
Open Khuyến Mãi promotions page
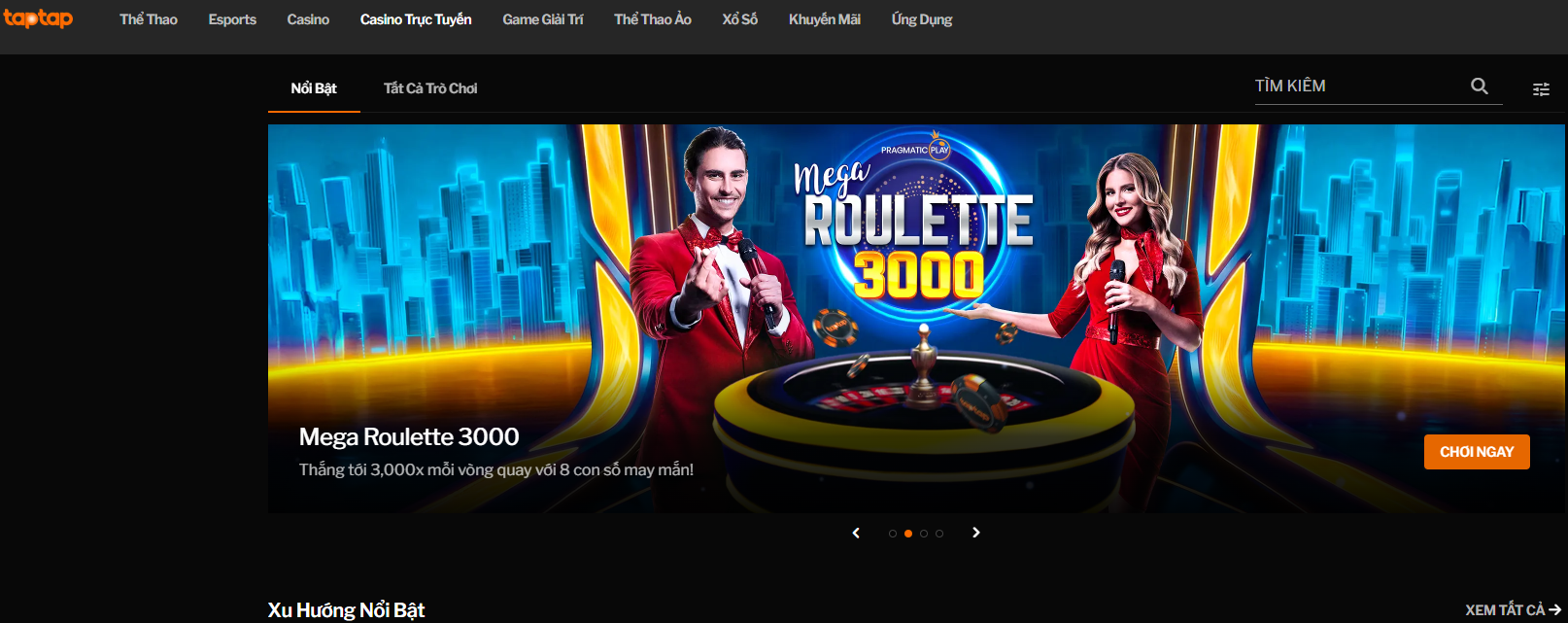(825, 19)
